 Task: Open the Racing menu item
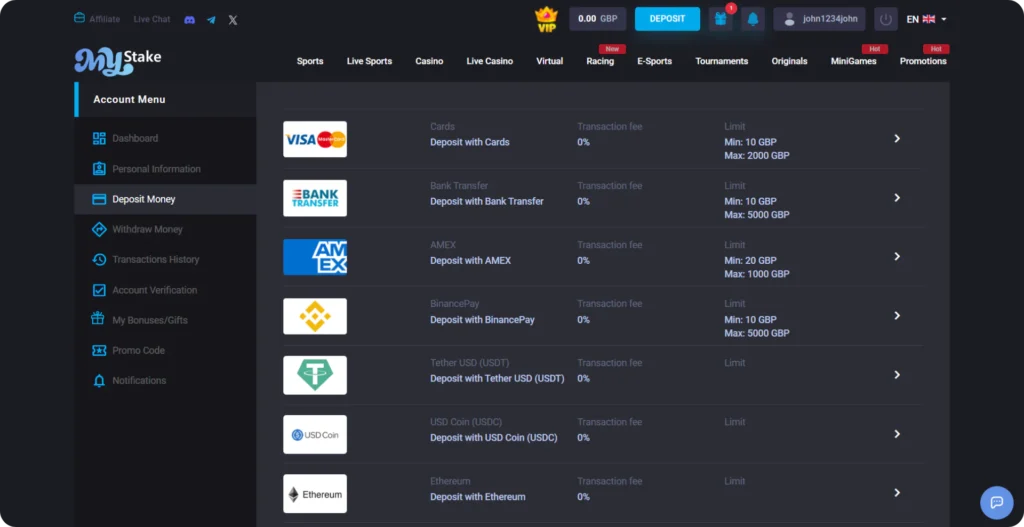point(600,61)
